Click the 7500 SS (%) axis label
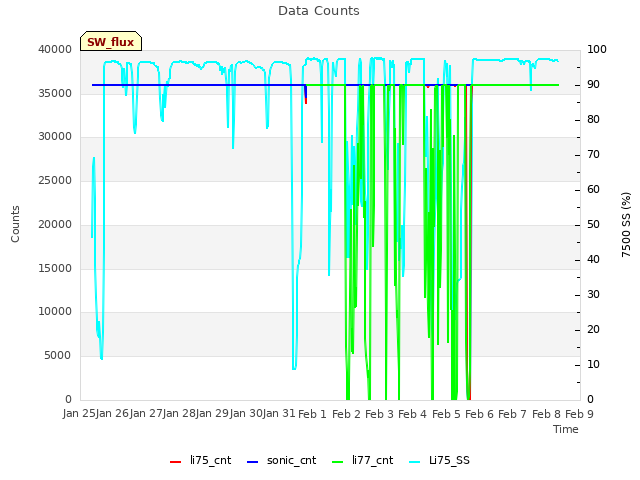The height and width of the screenshot is (480, 640). click(x=626, y=224)
